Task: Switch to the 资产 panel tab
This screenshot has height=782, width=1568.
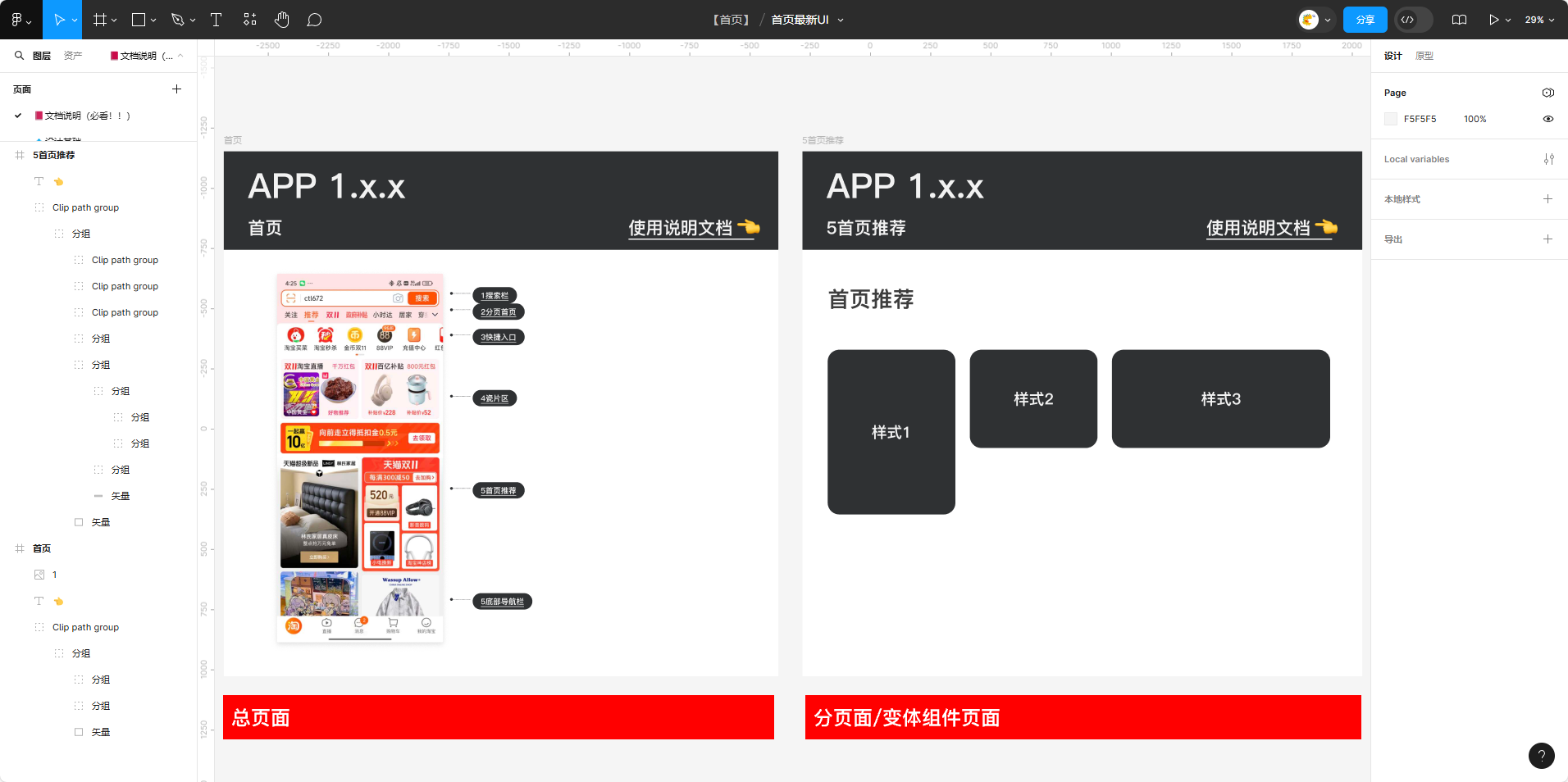Action: (x=72, y=55)
